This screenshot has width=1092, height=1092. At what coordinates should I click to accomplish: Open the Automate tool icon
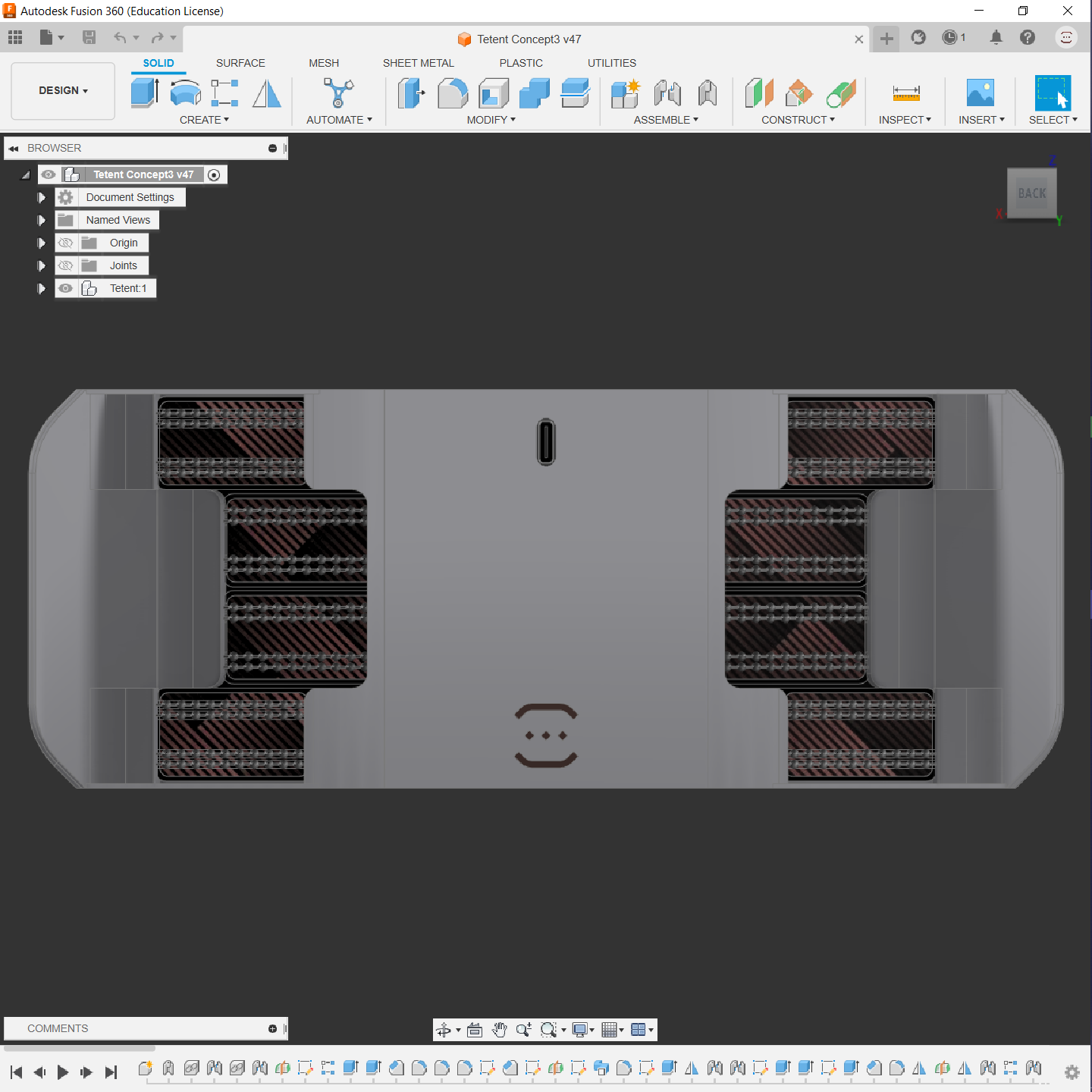tap(338, 93)
